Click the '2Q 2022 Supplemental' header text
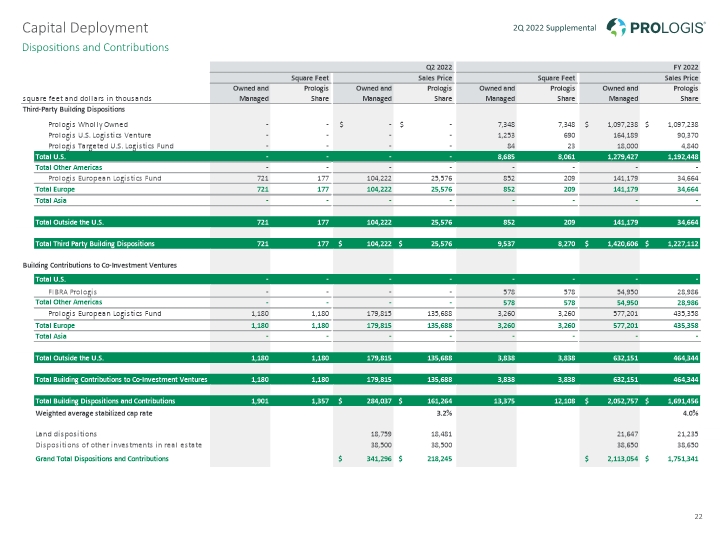720x540 pixels. tap(554, 28)
